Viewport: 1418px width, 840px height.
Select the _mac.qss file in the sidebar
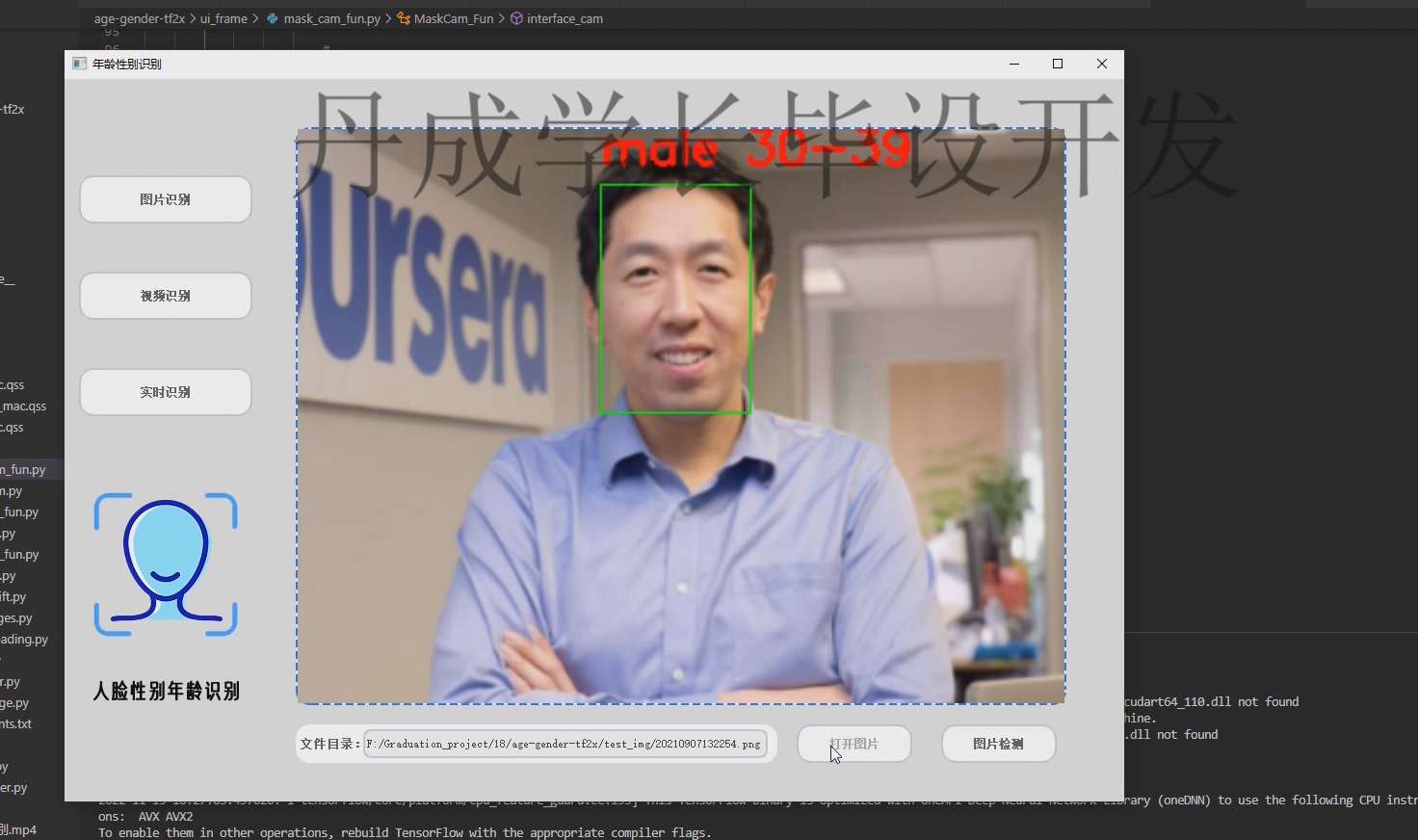click(x=23, y=406)
